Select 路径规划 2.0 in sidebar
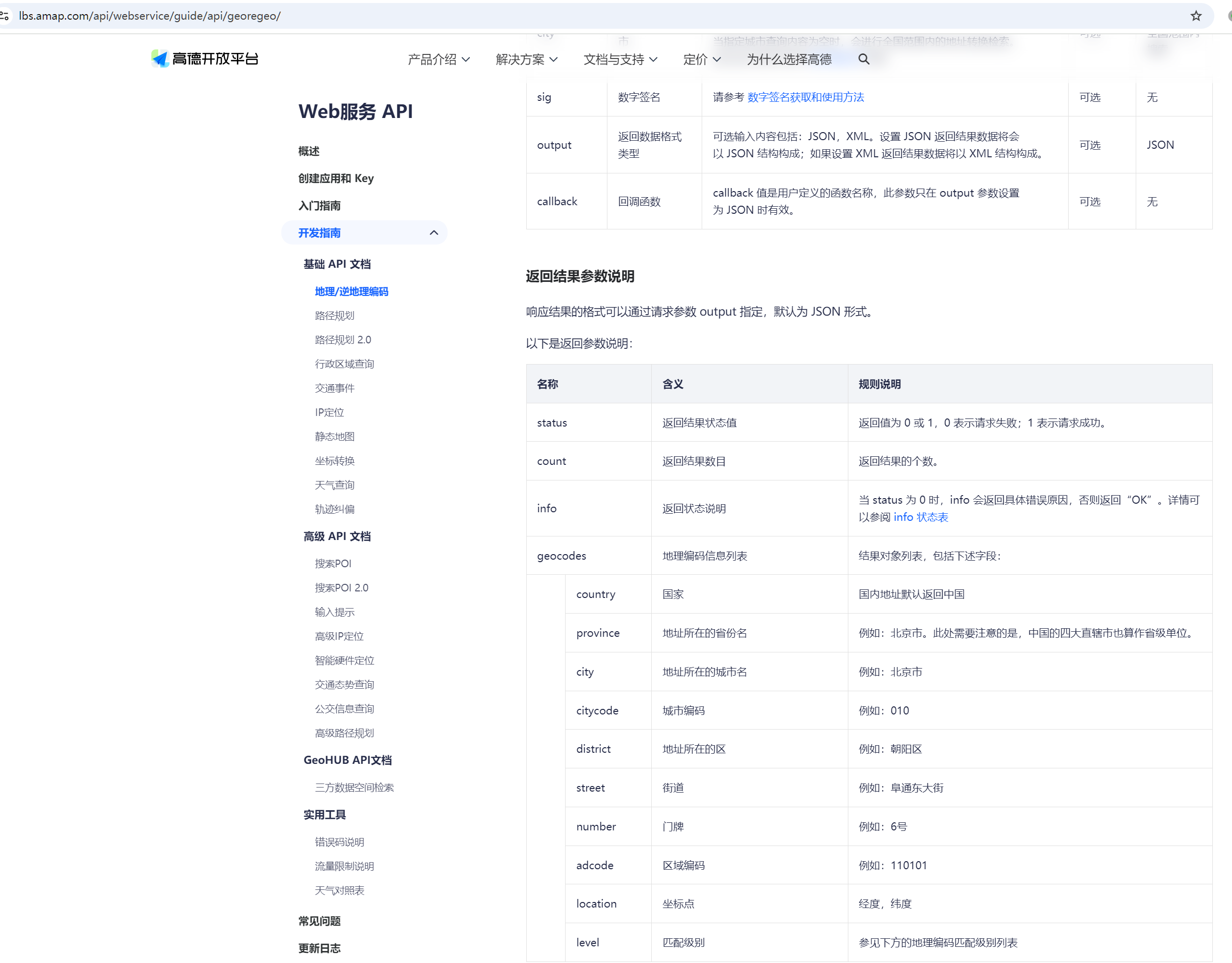The height and width of the screenshot is (963, 1232). tap(342, 340)
